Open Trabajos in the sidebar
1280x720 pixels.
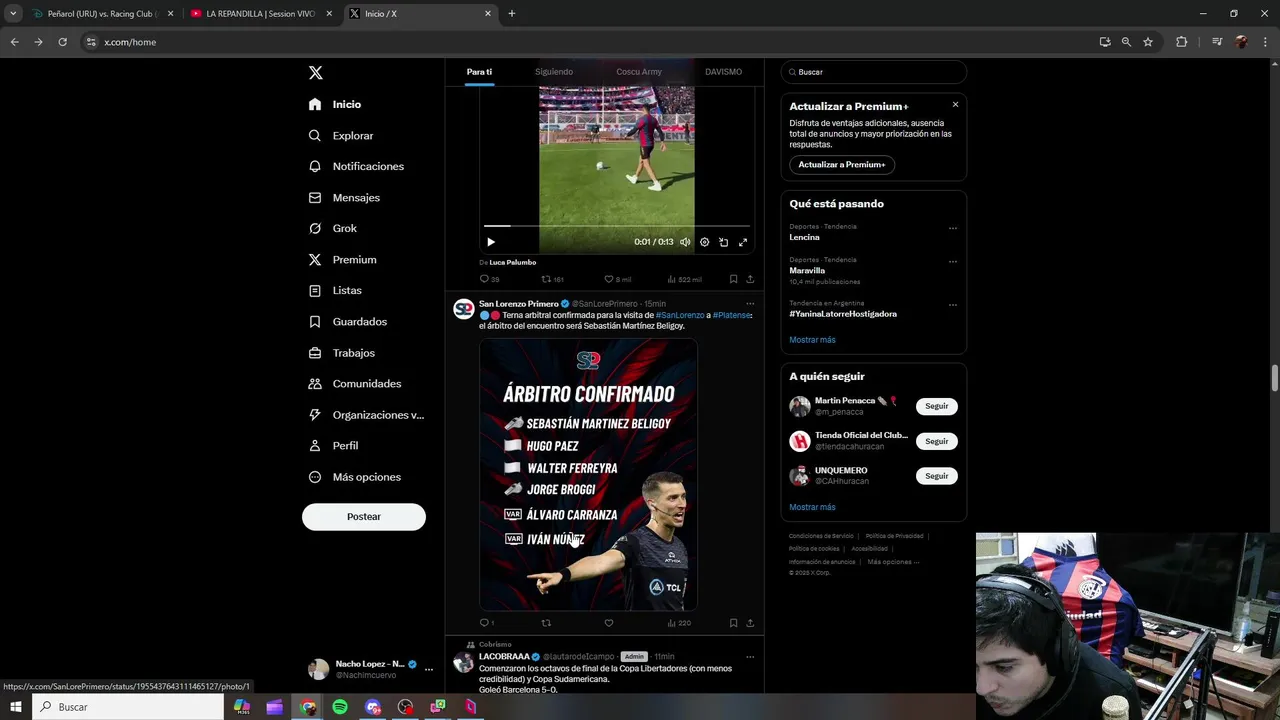click(342, 352)
